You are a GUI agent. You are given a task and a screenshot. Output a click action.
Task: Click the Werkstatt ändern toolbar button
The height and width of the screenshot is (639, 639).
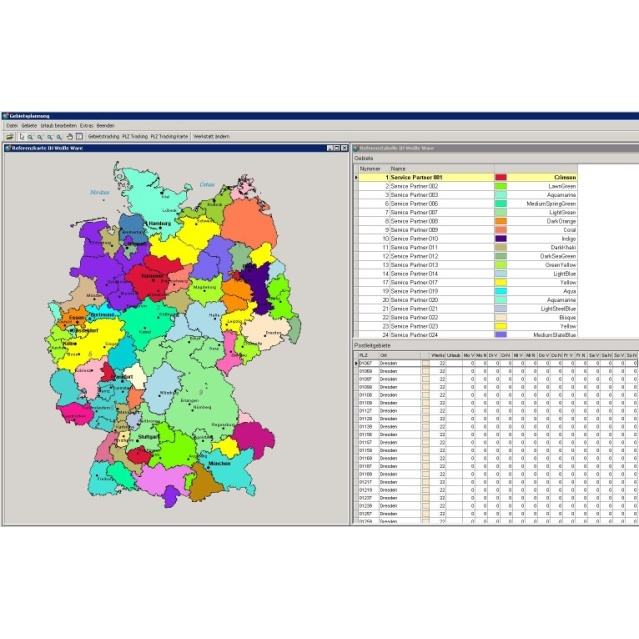[x=211, y=137]
